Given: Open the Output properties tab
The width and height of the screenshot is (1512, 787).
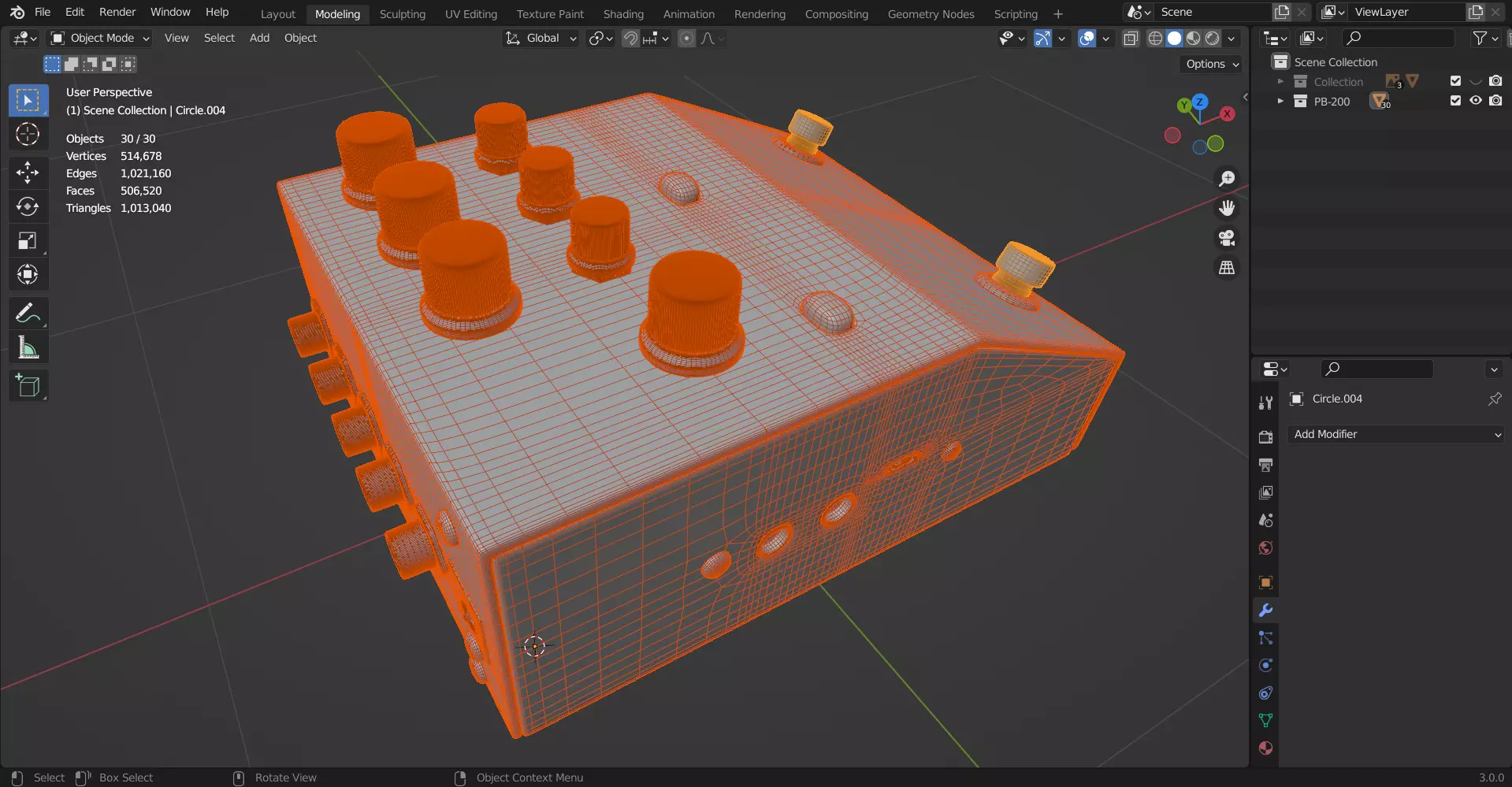Looking at the screenshot, I should 1265,465.
